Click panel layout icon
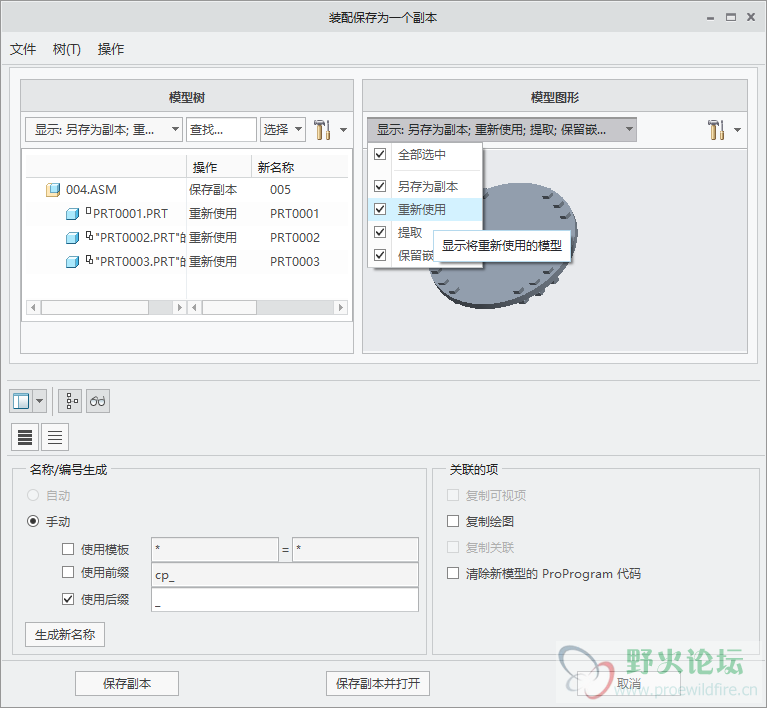Screen dimensions: 767x708 [x=21, y=401]
